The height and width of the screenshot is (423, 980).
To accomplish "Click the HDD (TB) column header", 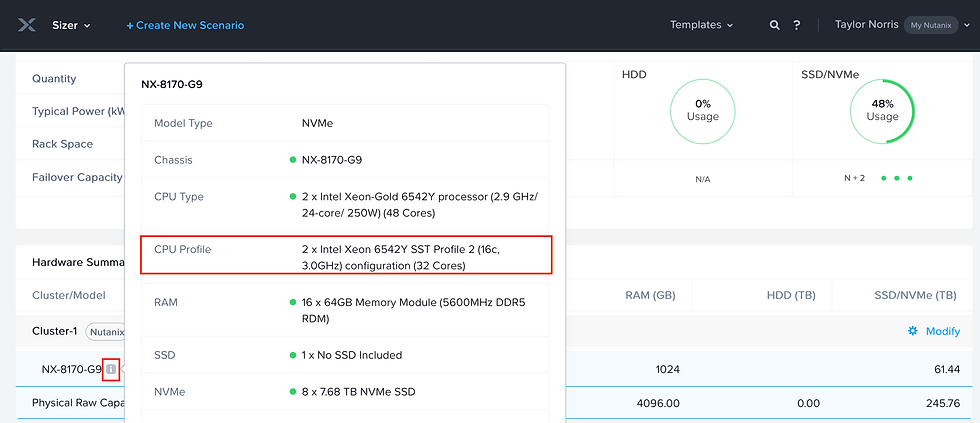I will [x=791, y=295].
